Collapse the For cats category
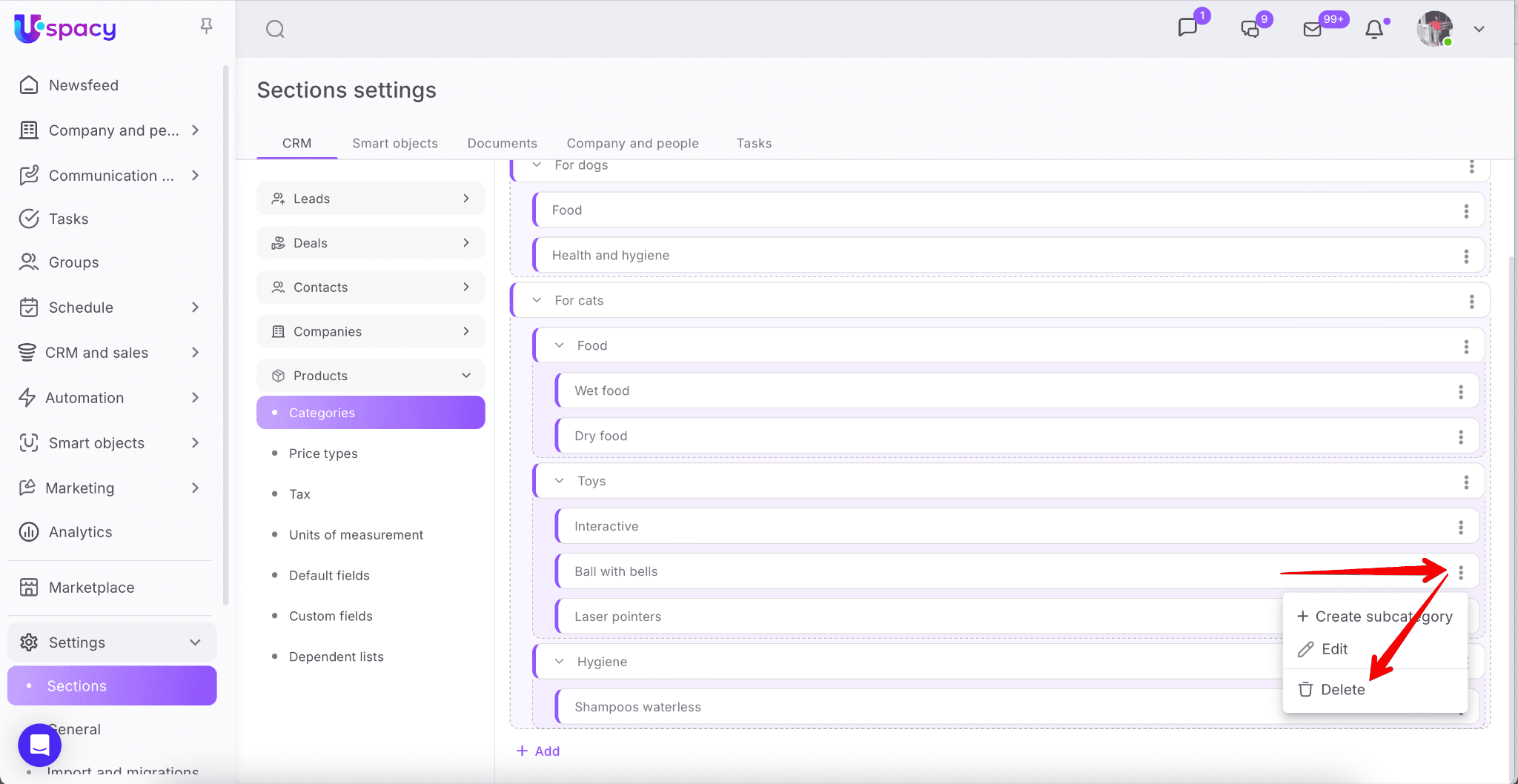Screen dimensions: 1518x784 [x=537, y=300]
